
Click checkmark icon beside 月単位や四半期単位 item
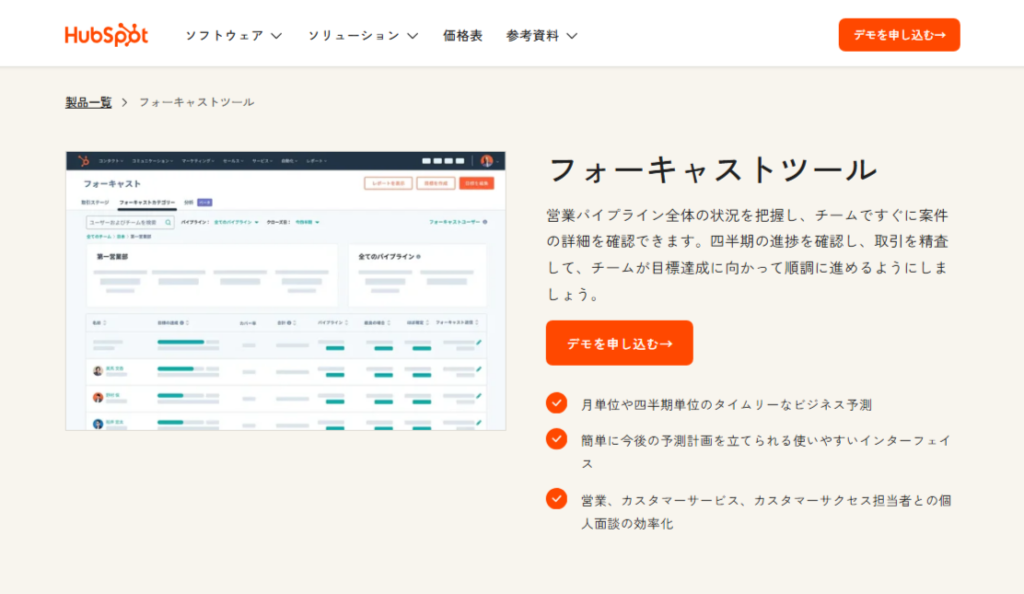(556, 403)
